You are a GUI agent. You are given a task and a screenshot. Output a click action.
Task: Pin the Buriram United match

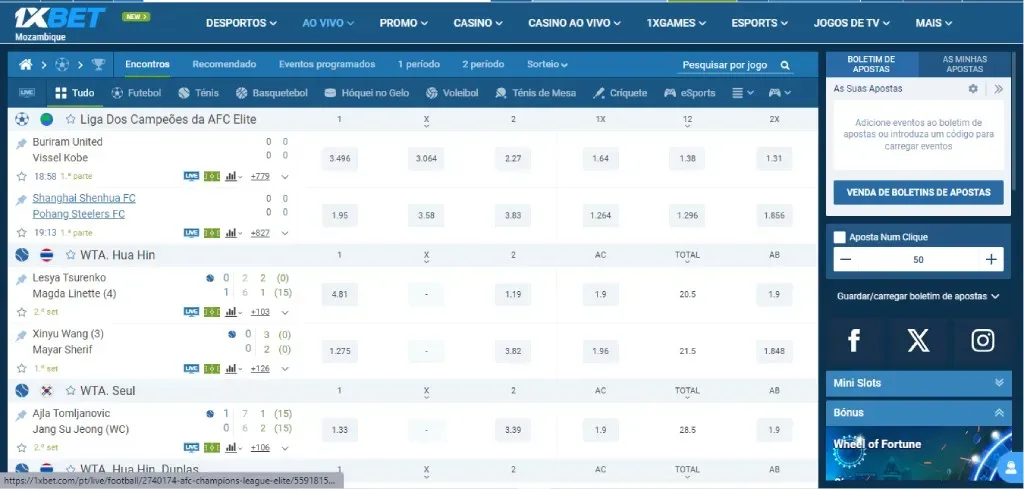(x=22, y=143)
